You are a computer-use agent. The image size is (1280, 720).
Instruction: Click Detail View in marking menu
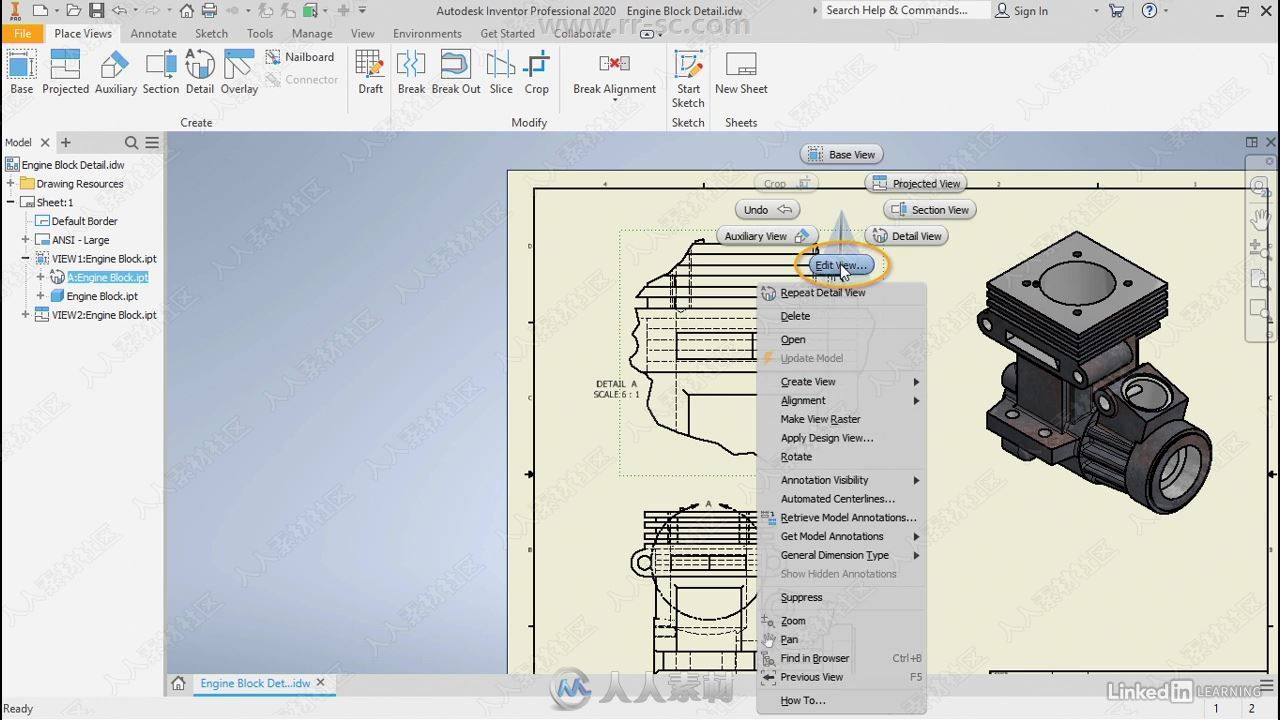coord(907,237)
